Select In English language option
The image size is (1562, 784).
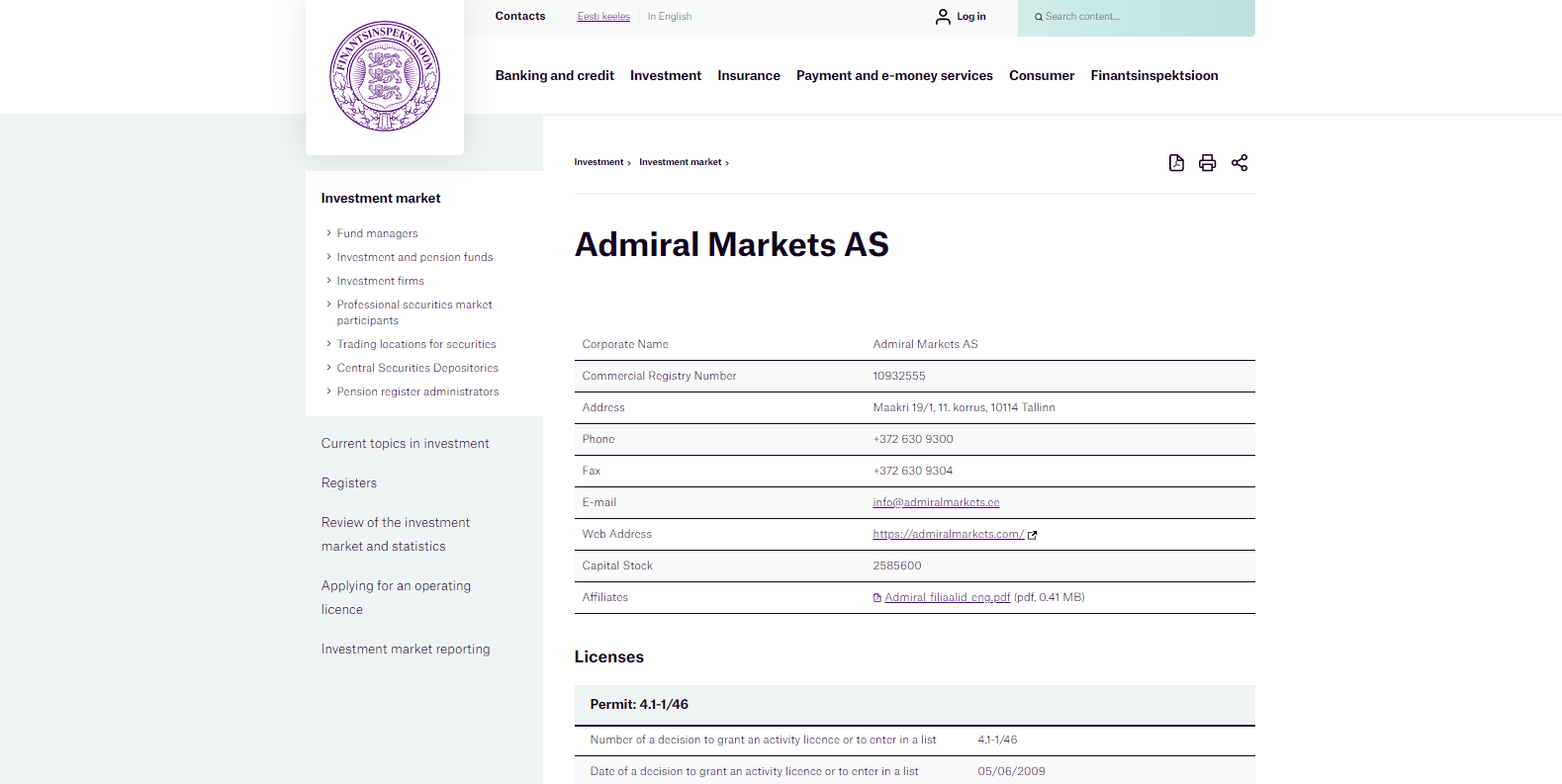tap(670, 17)
